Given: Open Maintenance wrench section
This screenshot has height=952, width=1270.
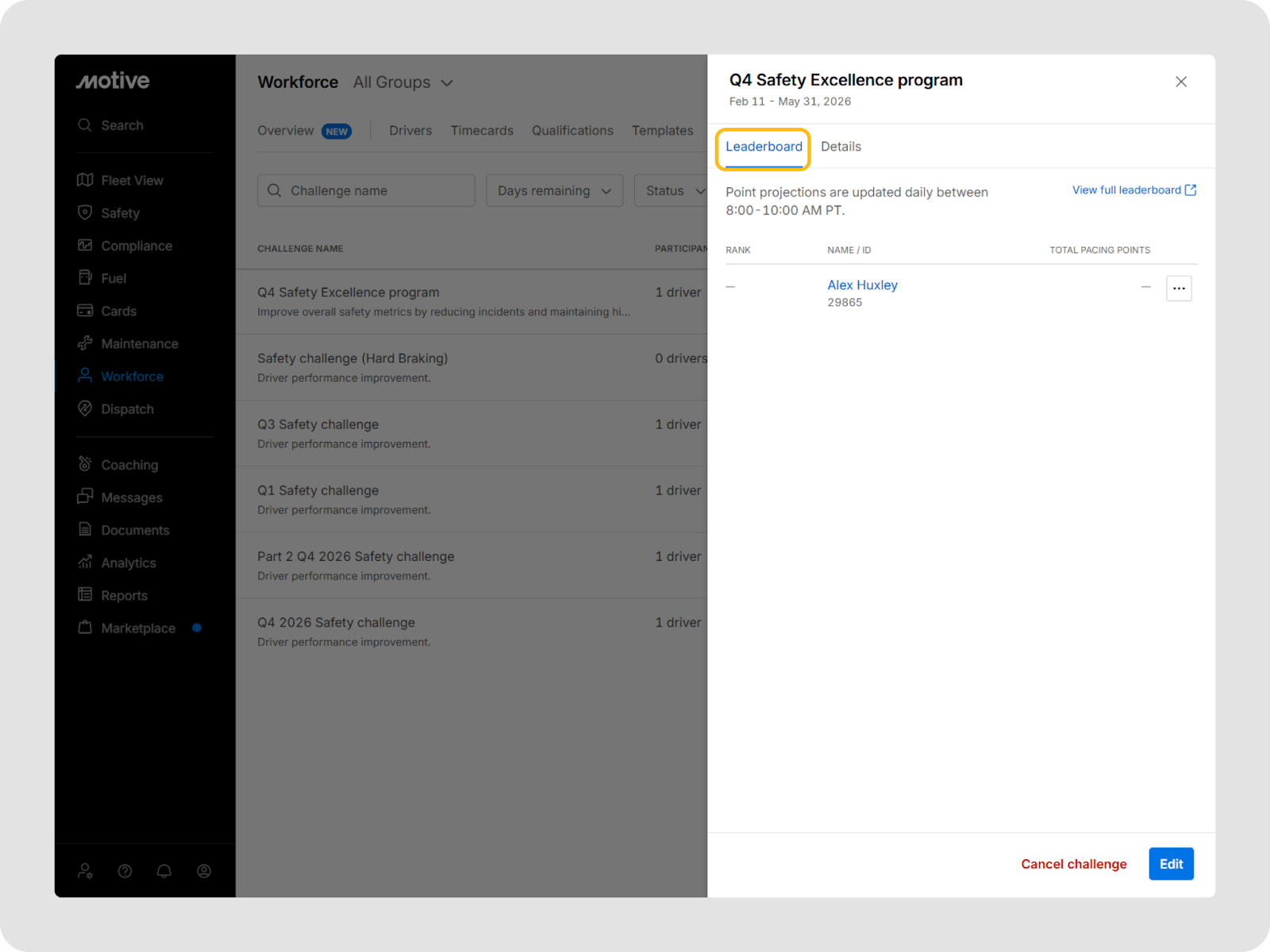Looking at the screenshot, I should click(139, 344).
